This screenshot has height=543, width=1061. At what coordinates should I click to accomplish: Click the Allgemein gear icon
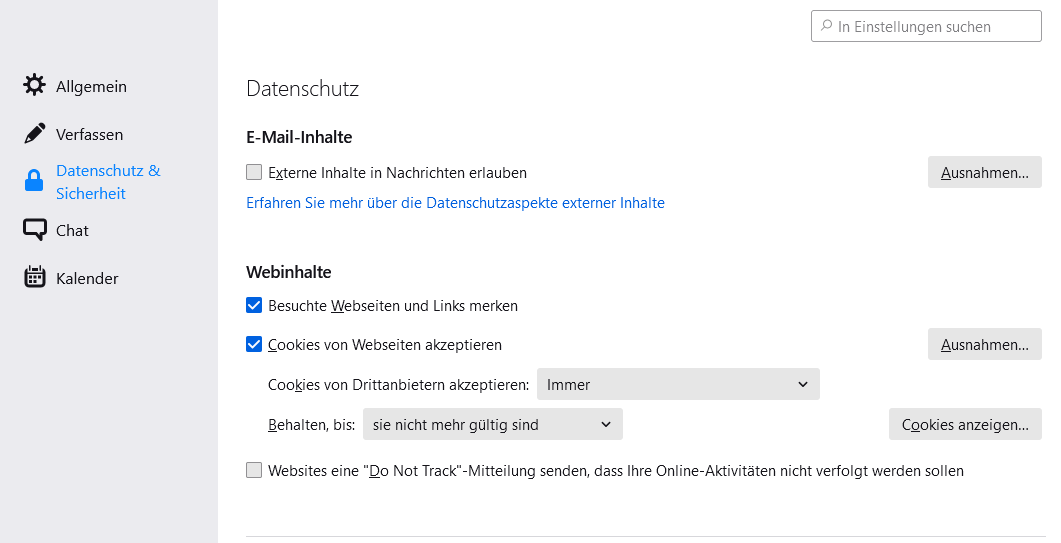click(x=35, y=86)
